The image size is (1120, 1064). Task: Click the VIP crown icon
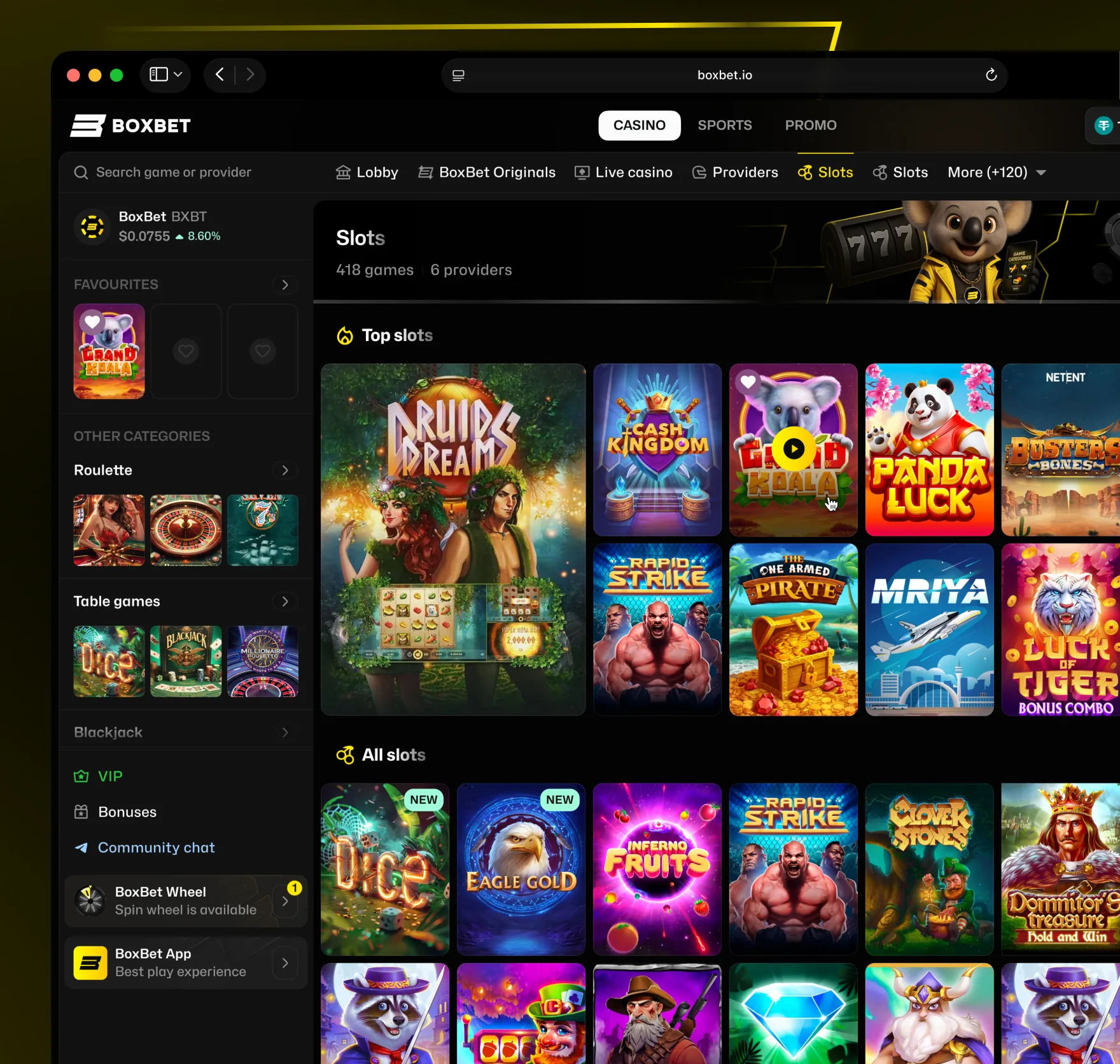[x=81, y=776]
